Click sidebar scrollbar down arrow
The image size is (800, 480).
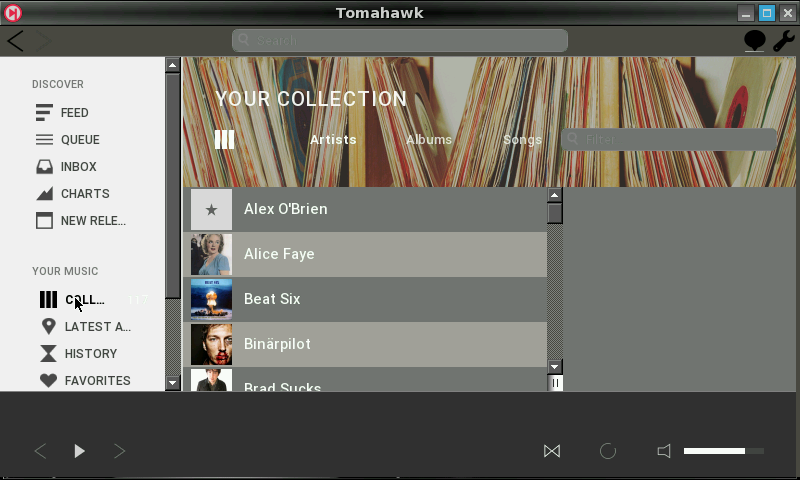[172, 383]
